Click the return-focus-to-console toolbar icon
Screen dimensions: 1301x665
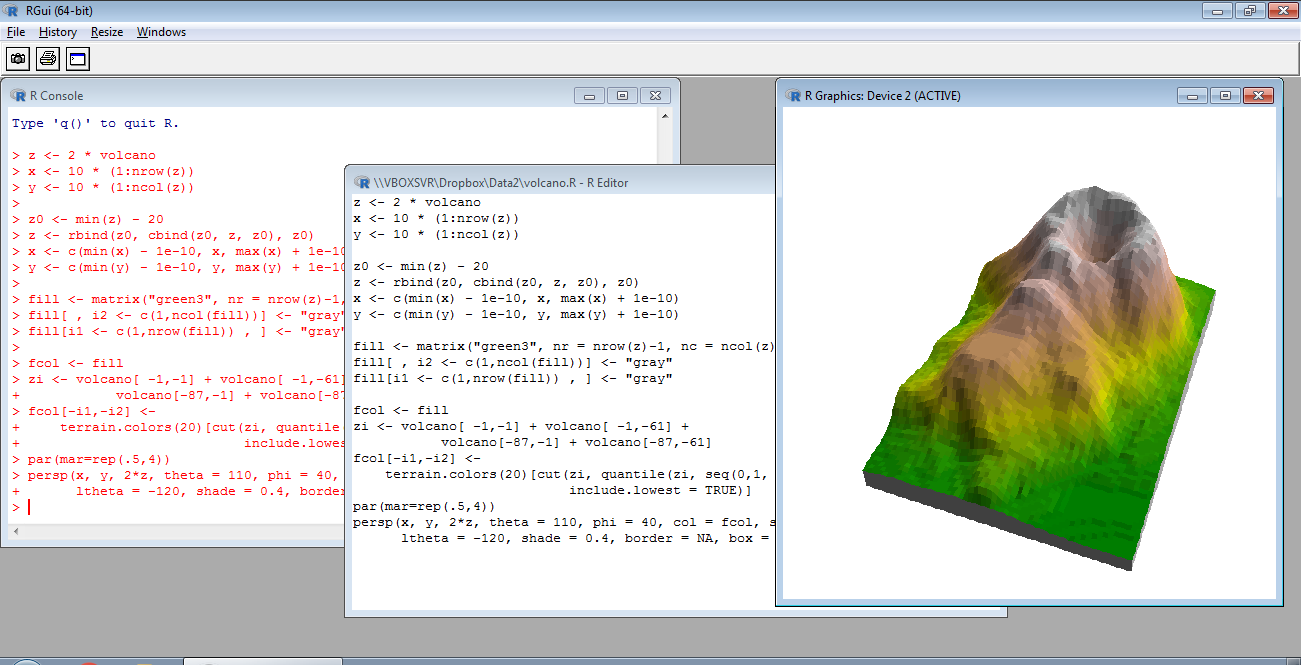point(77,58)
